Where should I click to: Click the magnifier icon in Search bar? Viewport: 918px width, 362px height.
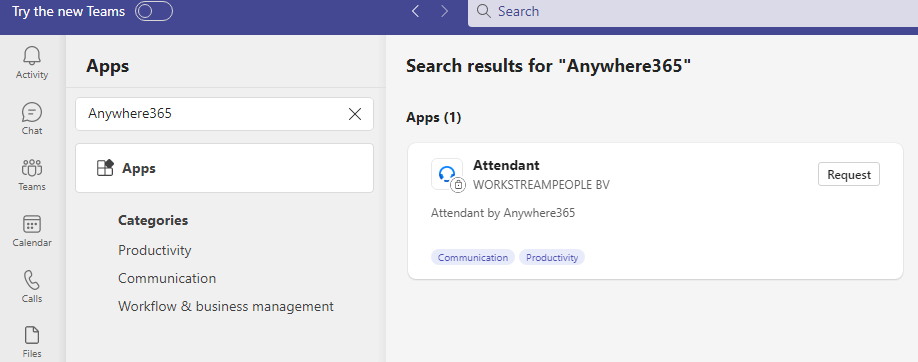(484, 11)
